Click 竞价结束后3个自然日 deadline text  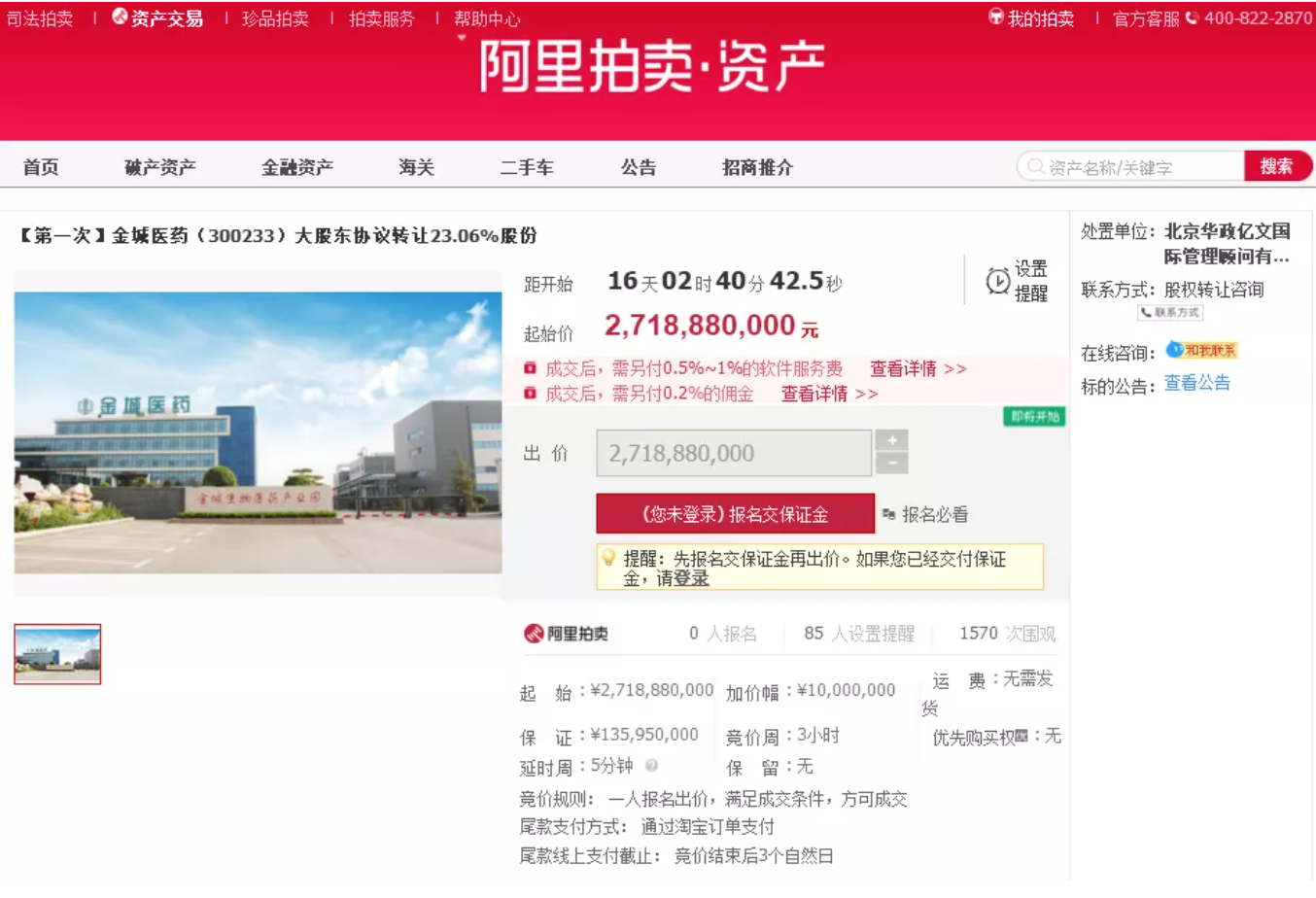pyautogui.click(x=753, y=856)
